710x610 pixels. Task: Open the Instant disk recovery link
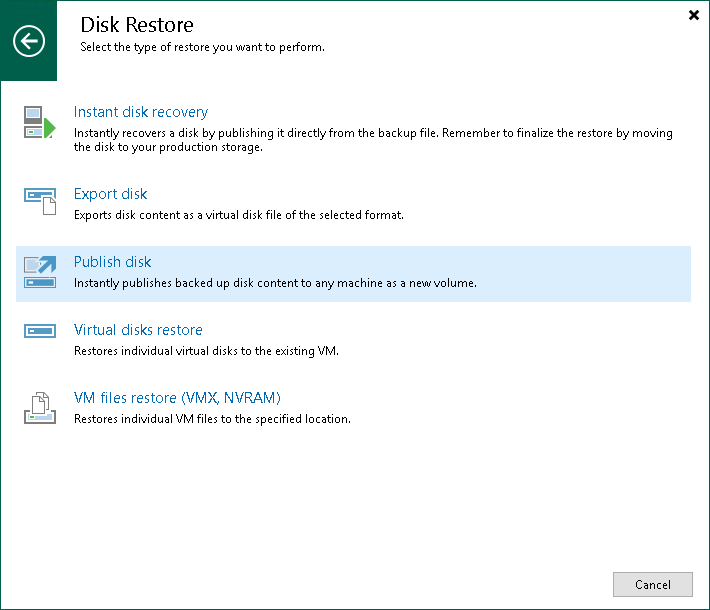click(x=141, y=112)
